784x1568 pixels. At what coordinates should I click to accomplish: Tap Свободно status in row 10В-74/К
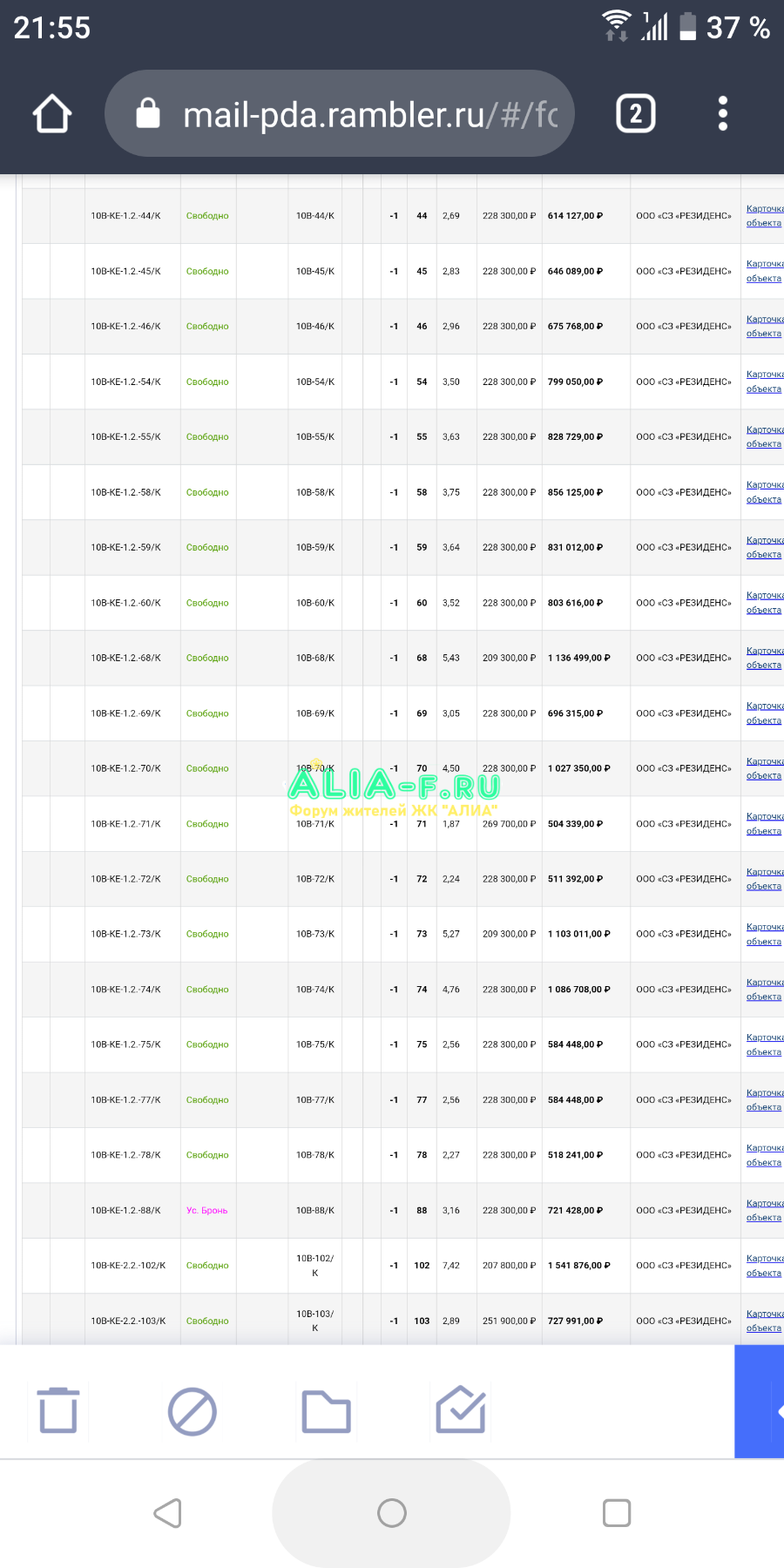[x=207, y=990]
